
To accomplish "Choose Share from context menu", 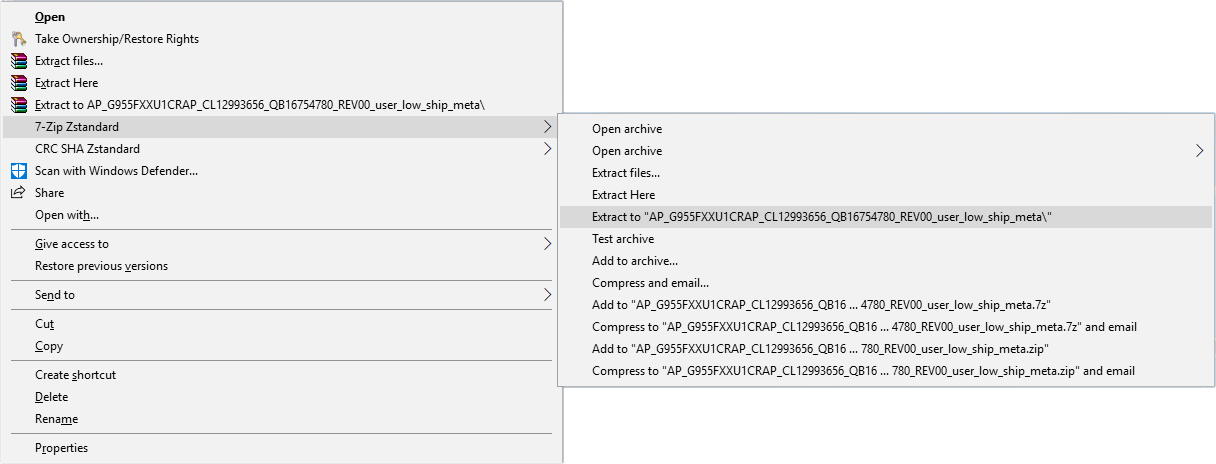I will (x=281, y=193).
